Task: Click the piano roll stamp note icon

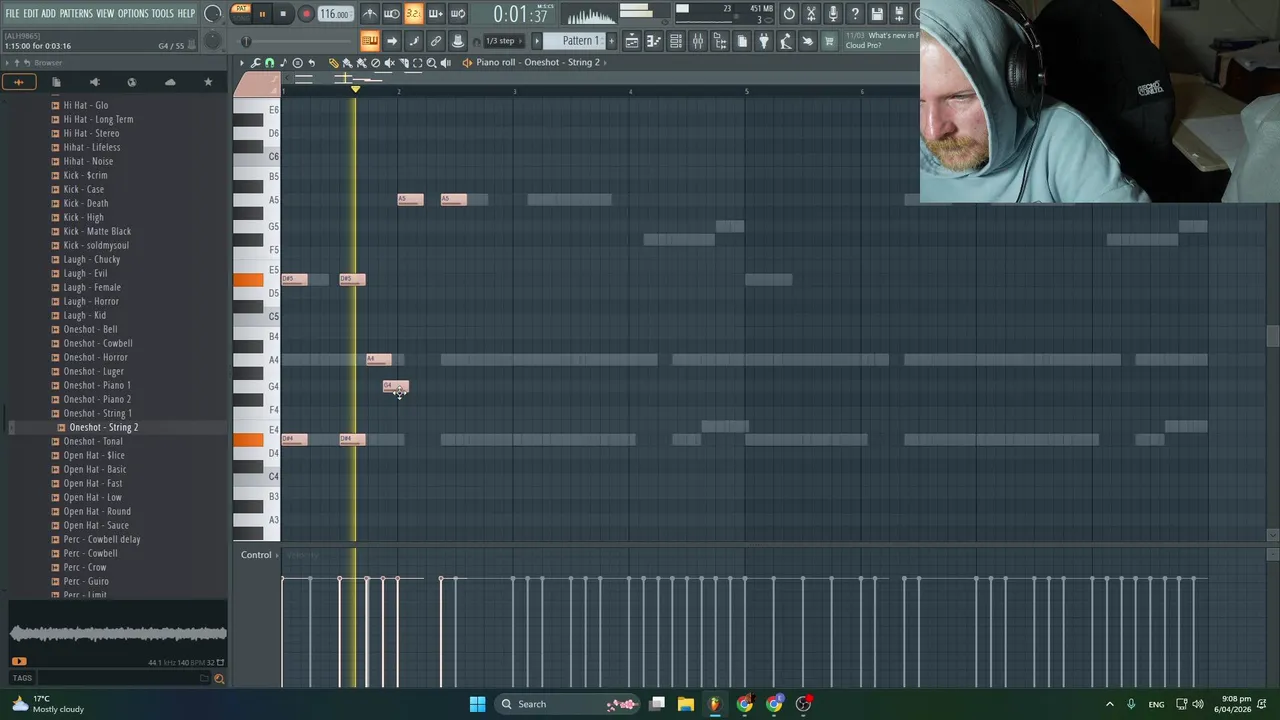Action: coord(283,62)
